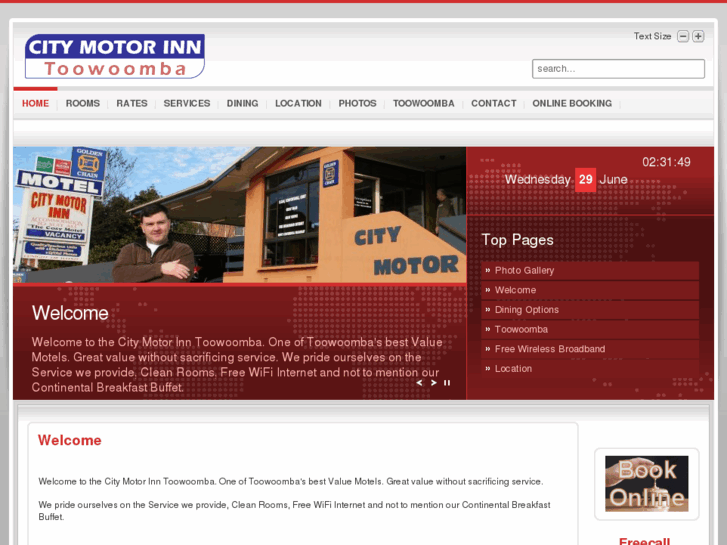This screenshot has height=545, width=727.
Task: Click the red Welcome article heading
Action: point(70,440)
